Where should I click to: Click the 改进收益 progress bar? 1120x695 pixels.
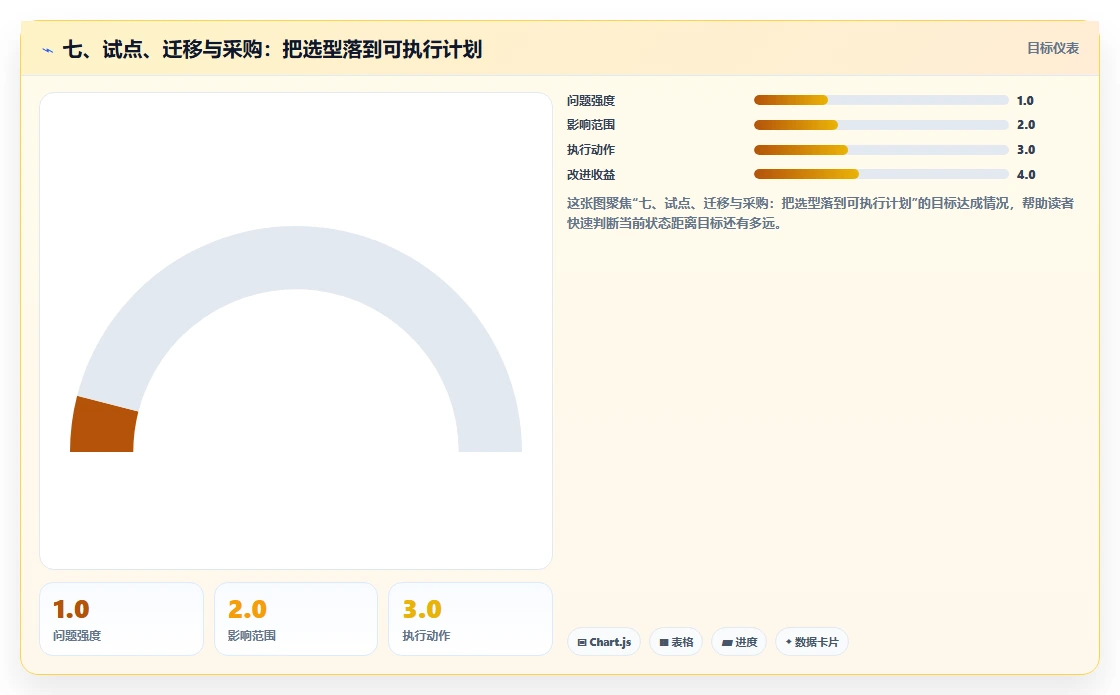[881, 174]
